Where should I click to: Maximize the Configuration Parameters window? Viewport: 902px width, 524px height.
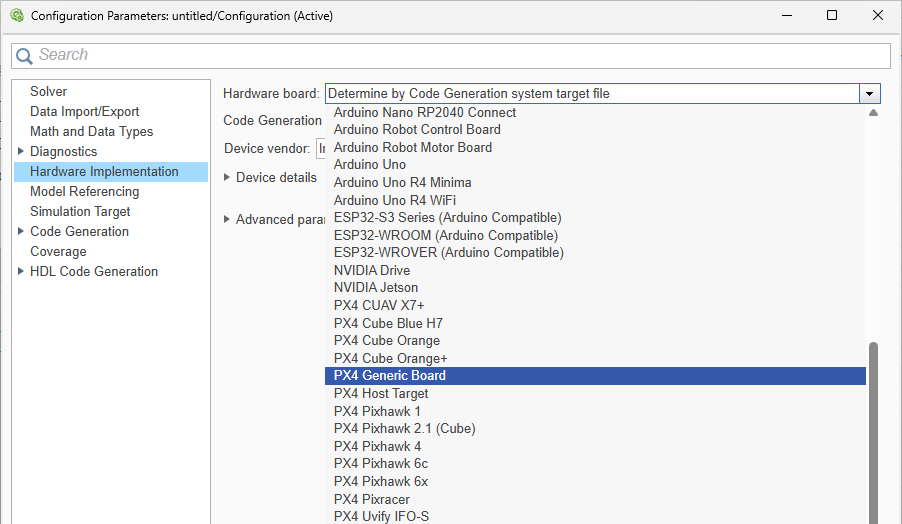coord(832,16)
